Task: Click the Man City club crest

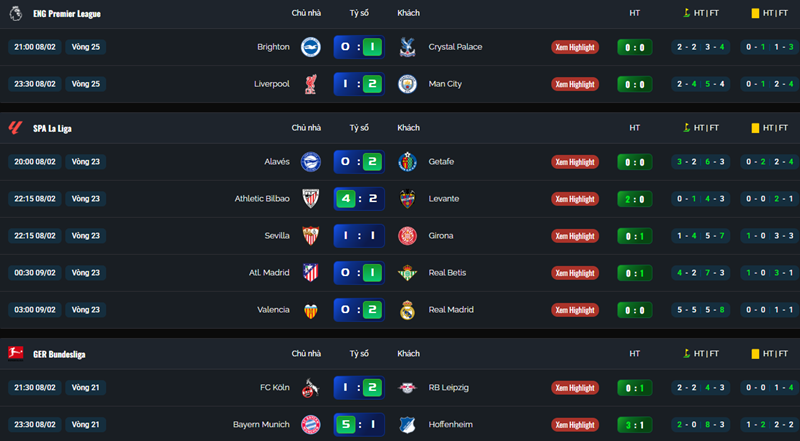Action: (x=405, y=84)
